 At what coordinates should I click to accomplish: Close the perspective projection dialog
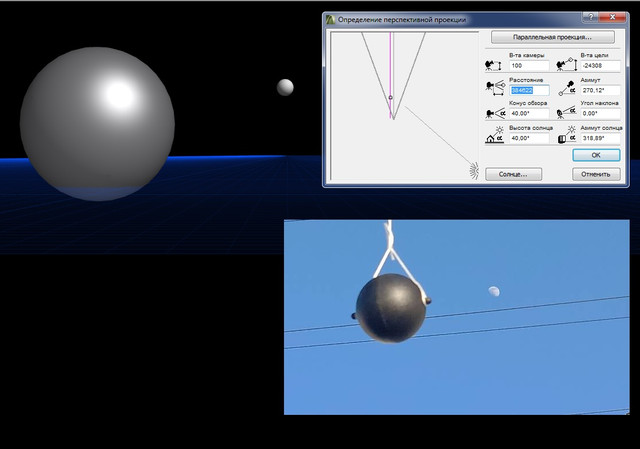612,17
